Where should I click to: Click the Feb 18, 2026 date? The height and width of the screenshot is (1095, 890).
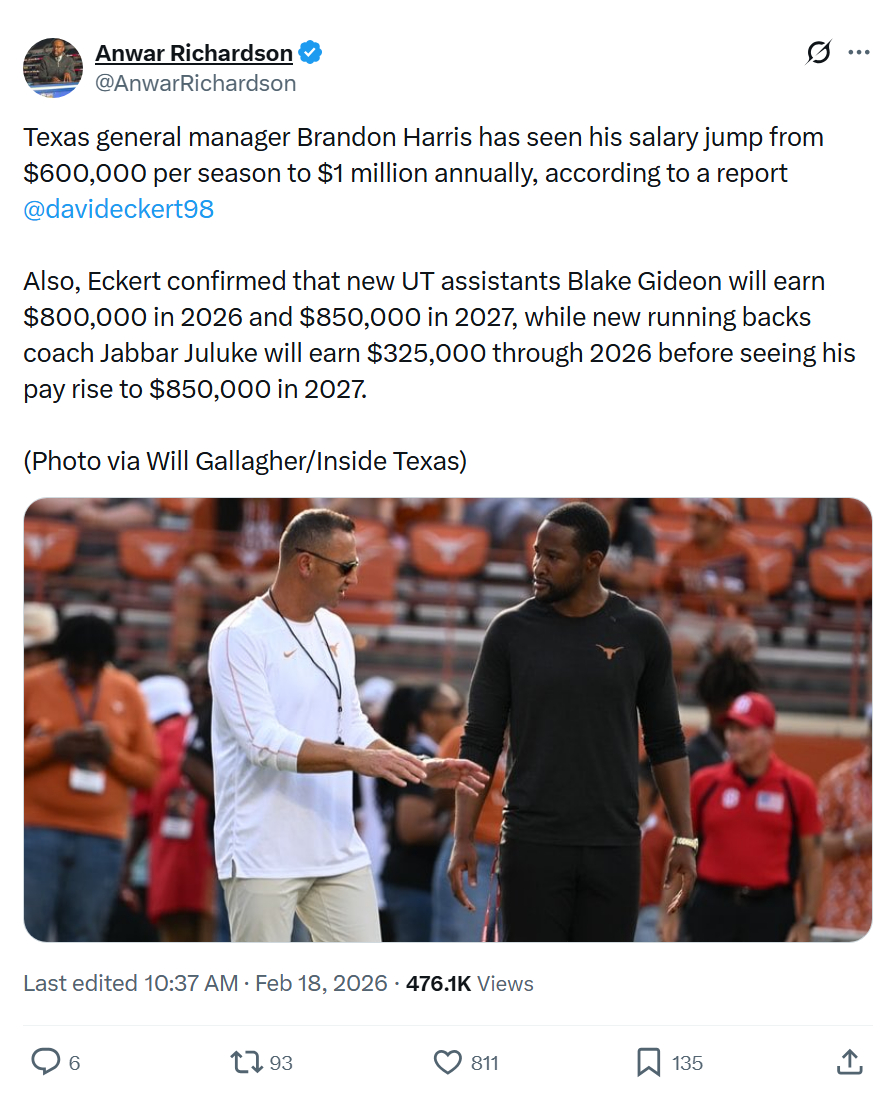tap(321, 983)
